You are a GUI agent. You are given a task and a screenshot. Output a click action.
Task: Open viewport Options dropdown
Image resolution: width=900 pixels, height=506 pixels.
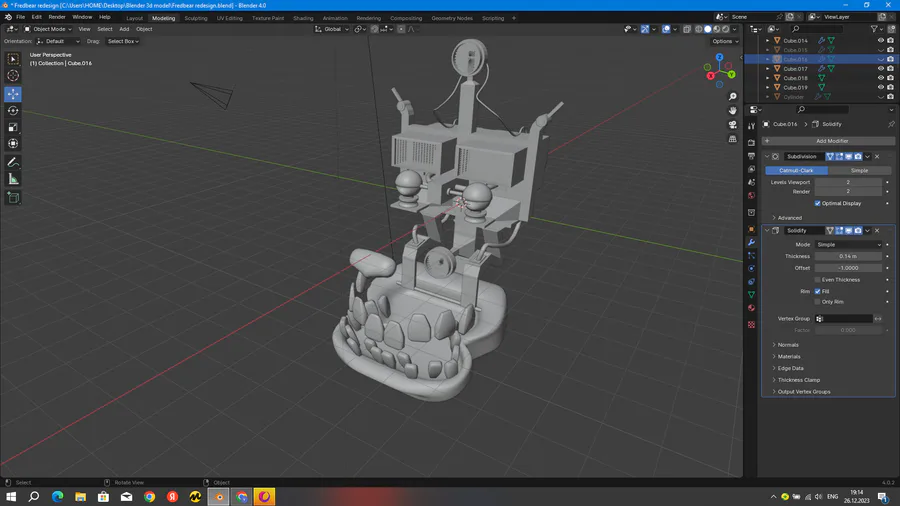(725, 41)
